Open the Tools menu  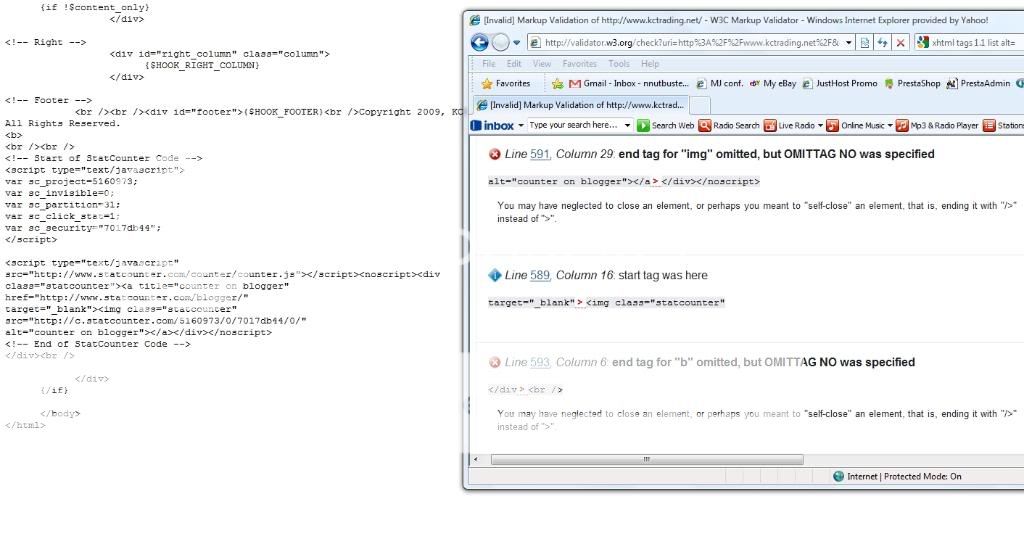point(619,64)
